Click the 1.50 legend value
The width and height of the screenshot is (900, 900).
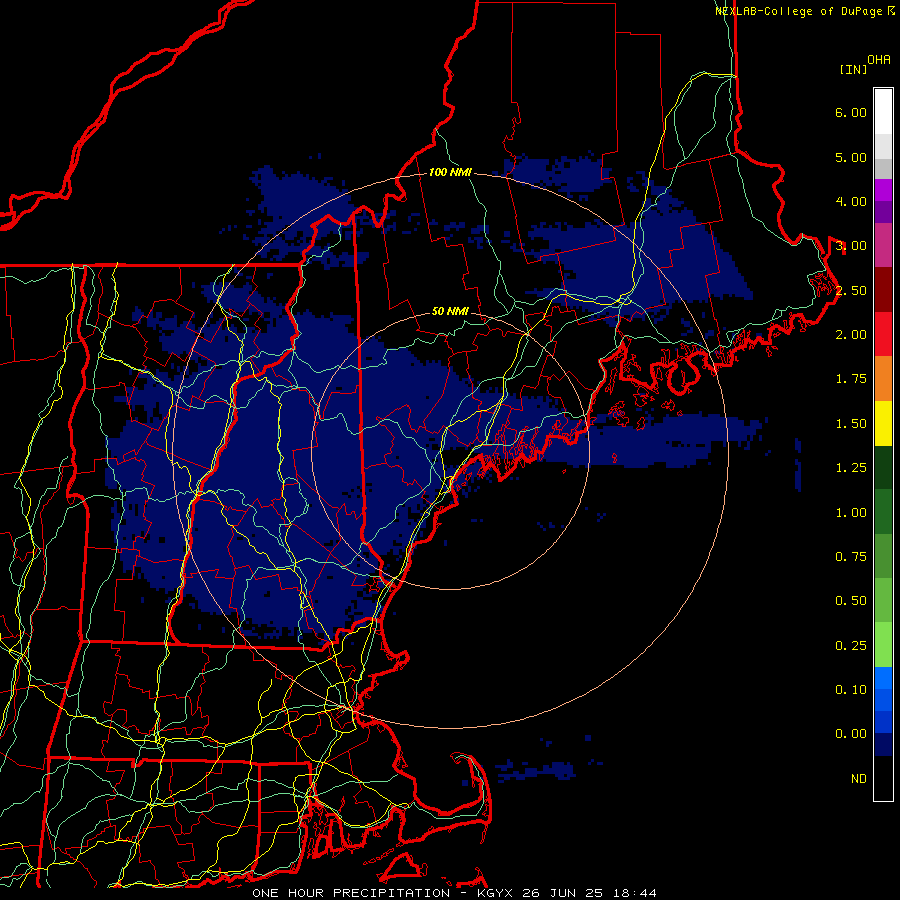tap(851, 424)
